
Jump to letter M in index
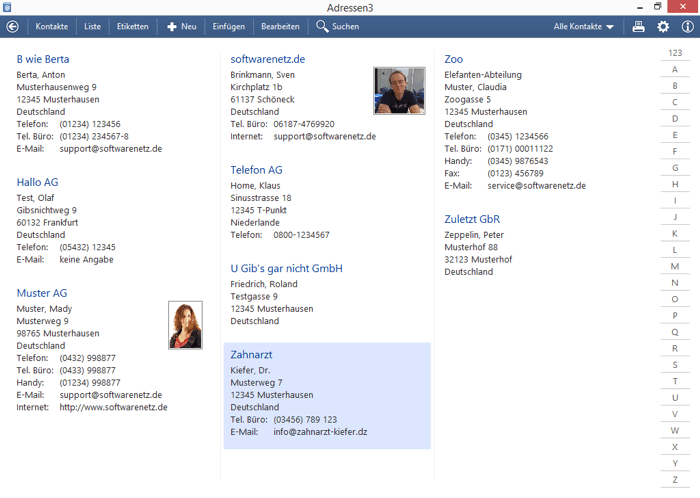tap(675, 267)
